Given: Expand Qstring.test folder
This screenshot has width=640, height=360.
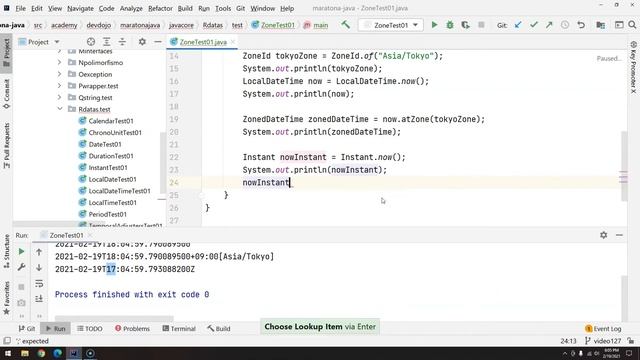Looking at the screenshot, I should (60, 98).
